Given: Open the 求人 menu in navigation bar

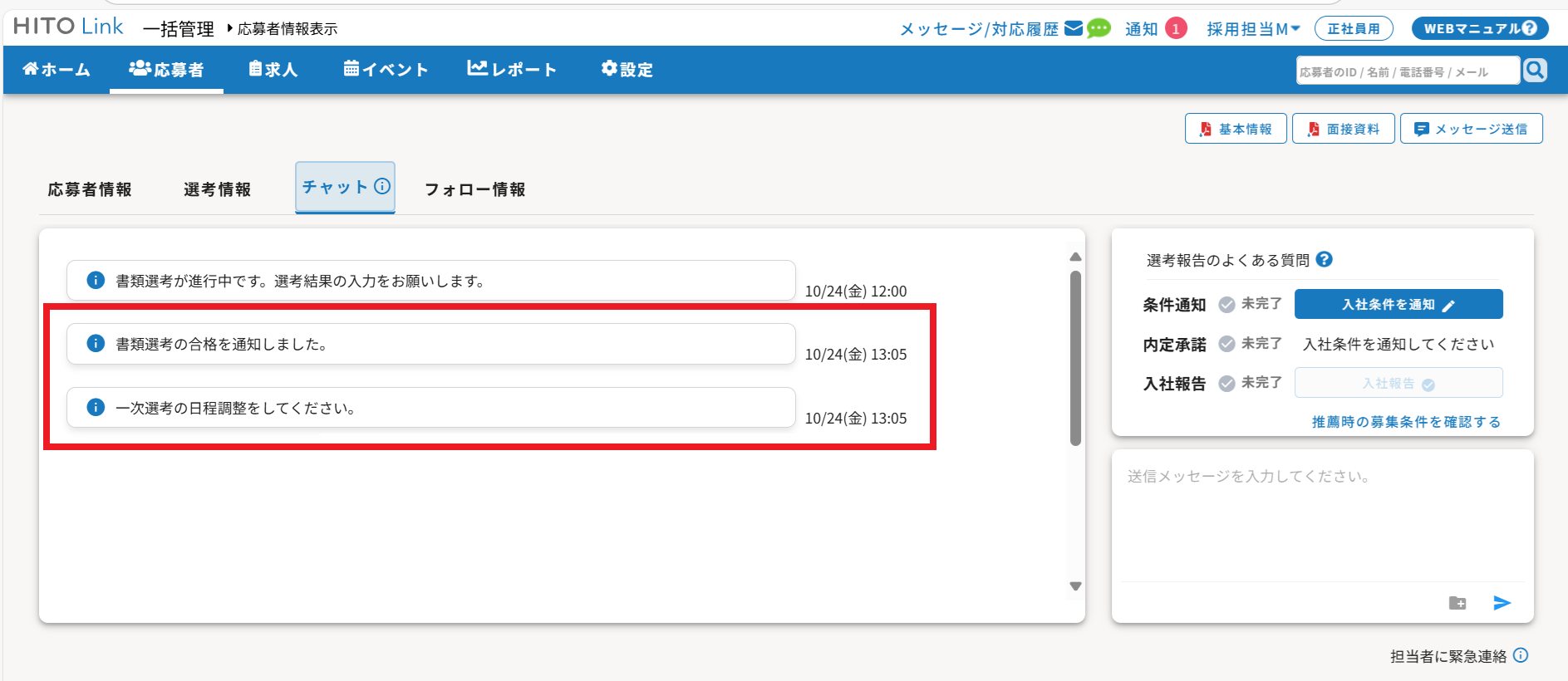Looking at the screenshot, I should click(x=273, y=70).
